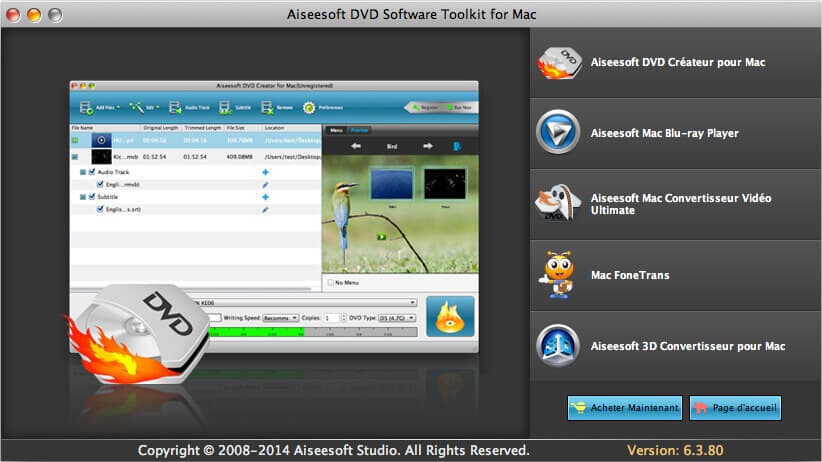Click the Aiseesoft DVD Créateur disc icon
Image resolution: width=822 pixels, height=462 pixels.
559,63
